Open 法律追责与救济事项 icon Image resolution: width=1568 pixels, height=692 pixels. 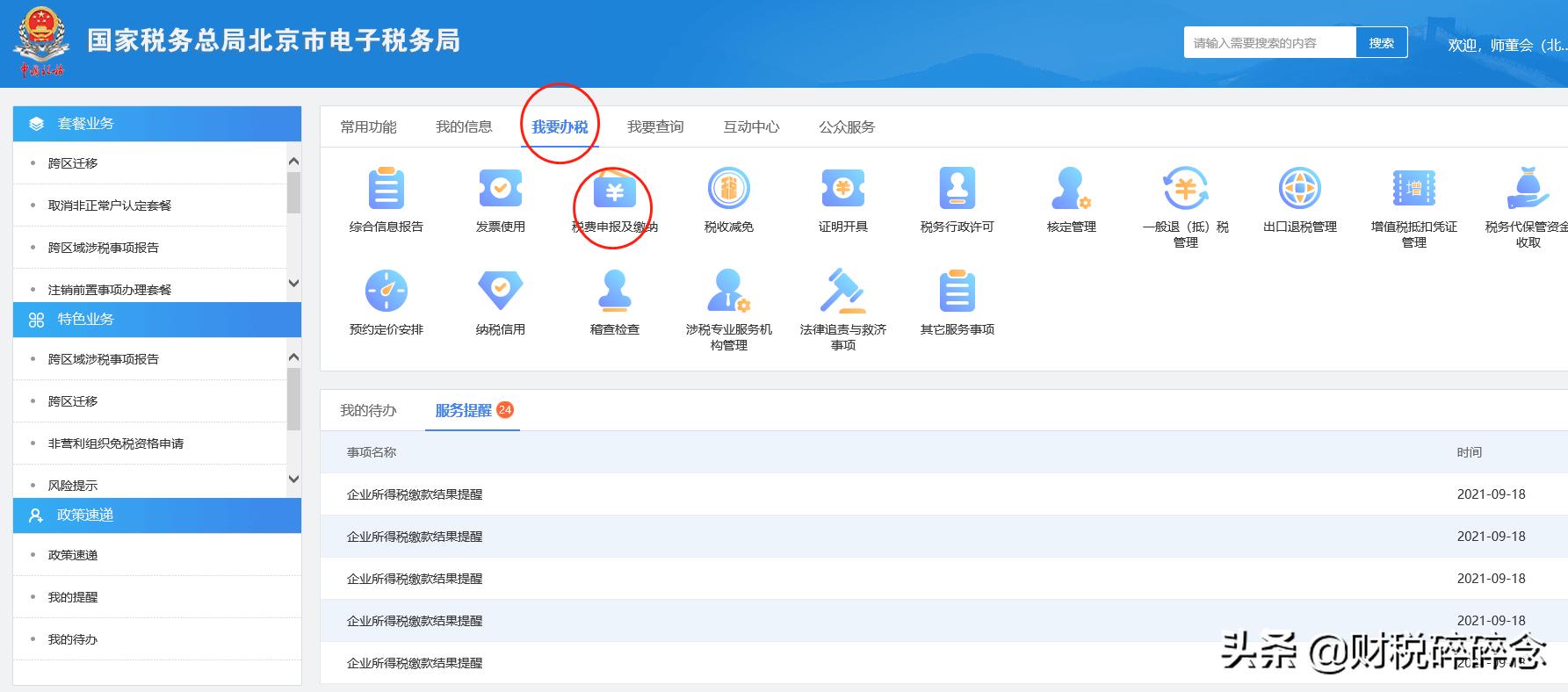point(842,291)
